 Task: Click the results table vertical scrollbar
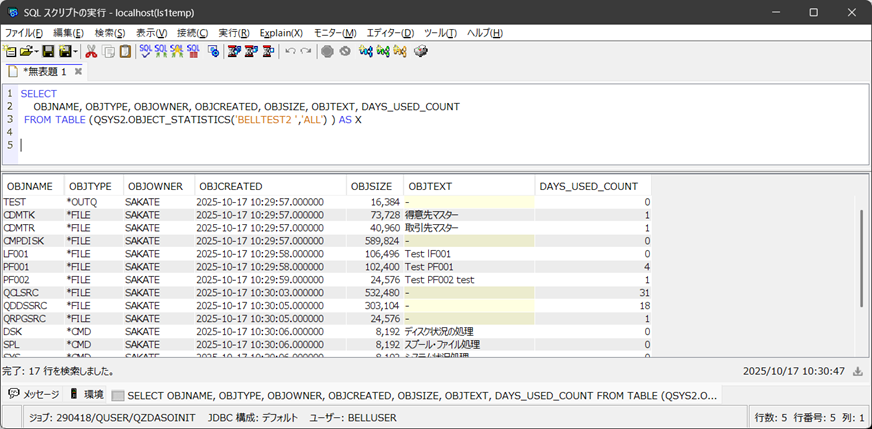click(x=860, y=260)
